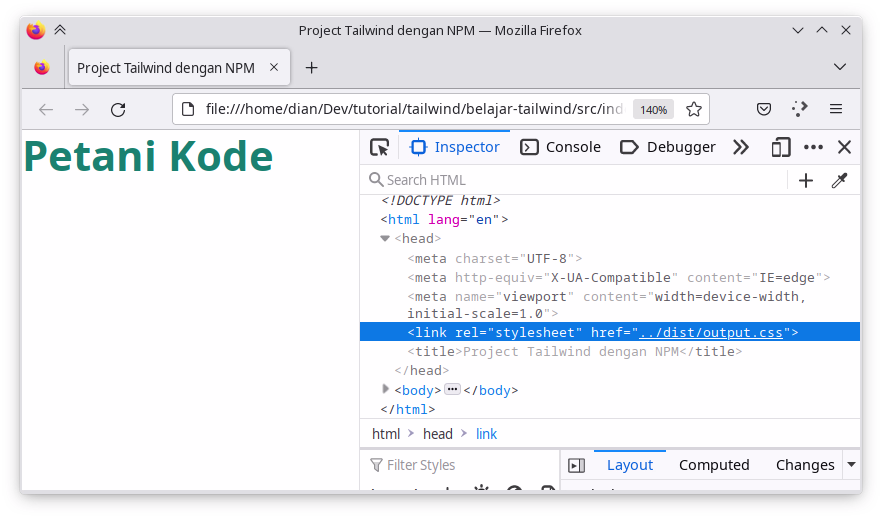Open Save to Pocket icon
Viewport: 882px width, 518px height.
(764, 109)
